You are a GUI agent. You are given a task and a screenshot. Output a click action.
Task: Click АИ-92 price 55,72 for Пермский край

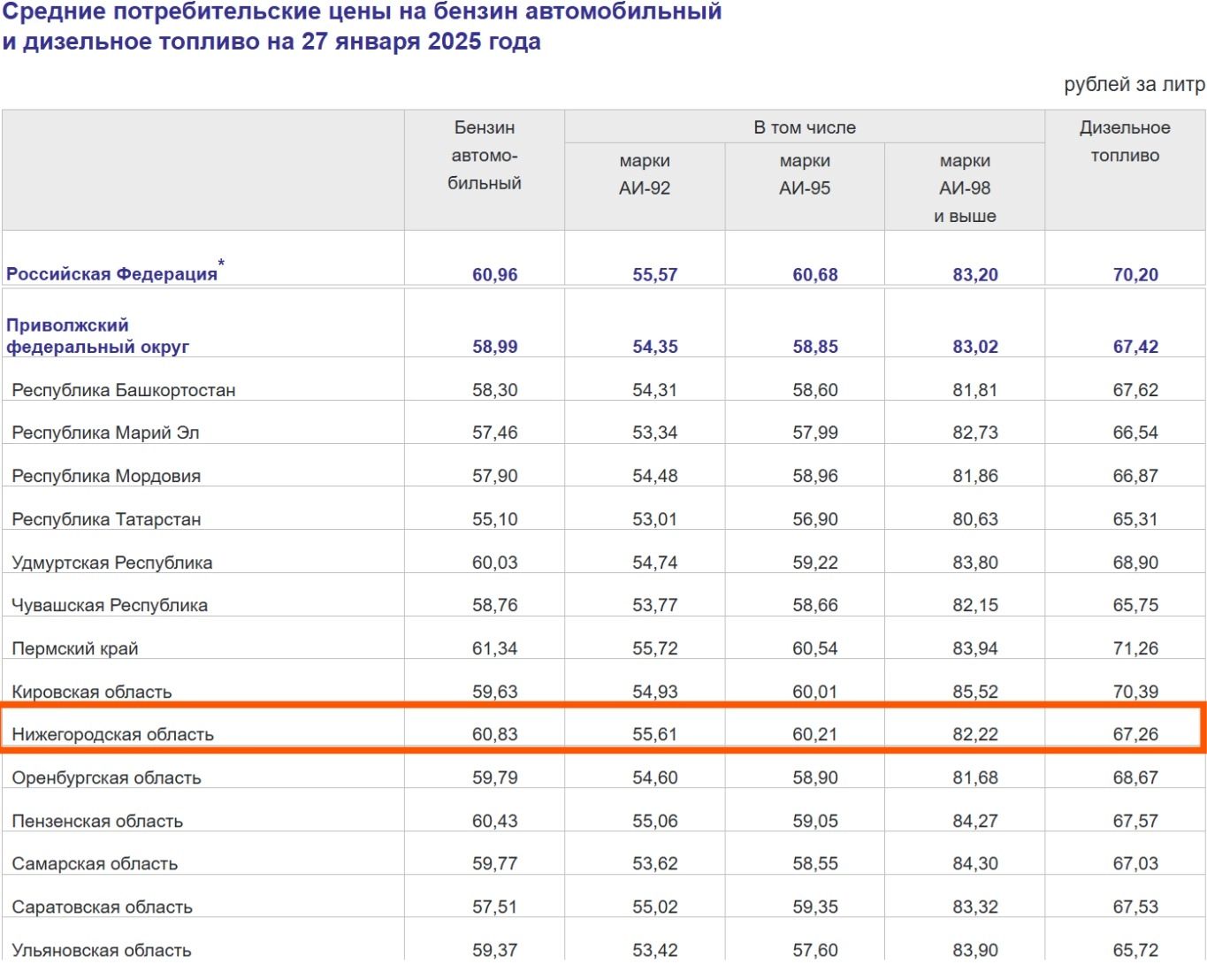[655, 648]
